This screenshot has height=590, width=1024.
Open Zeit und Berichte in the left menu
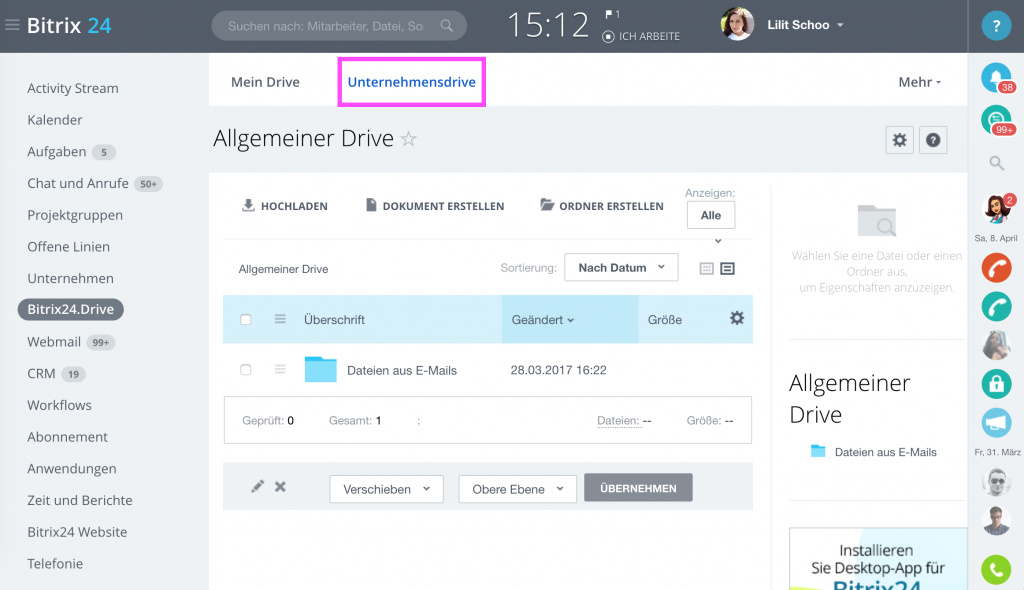(x=80, y=500)
